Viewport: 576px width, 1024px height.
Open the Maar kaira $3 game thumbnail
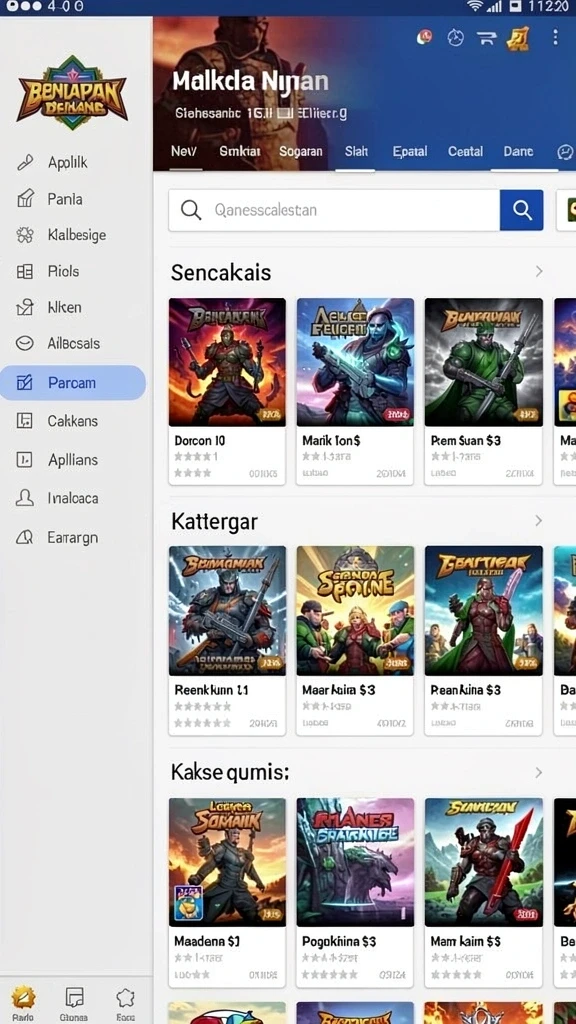(355, 611)
